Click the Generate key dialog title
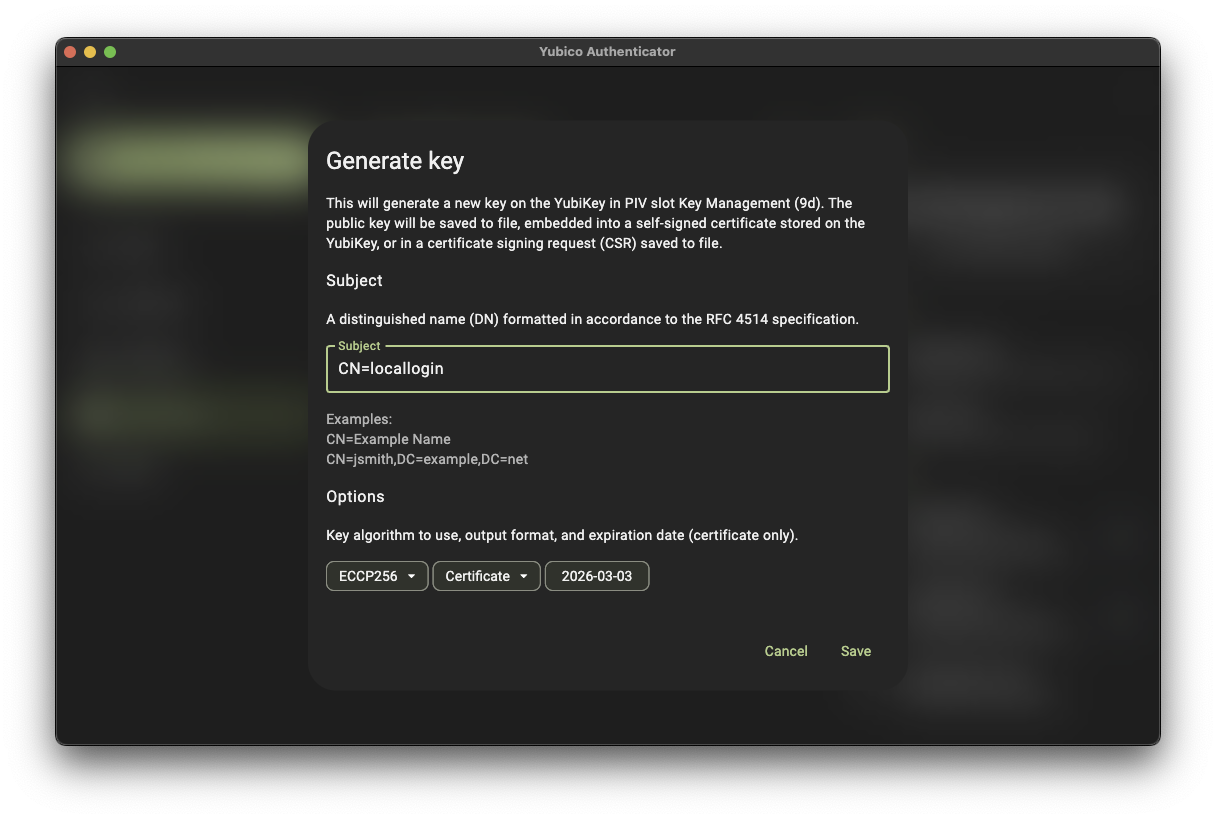The image size is (1216, 819). coord(395,161)
